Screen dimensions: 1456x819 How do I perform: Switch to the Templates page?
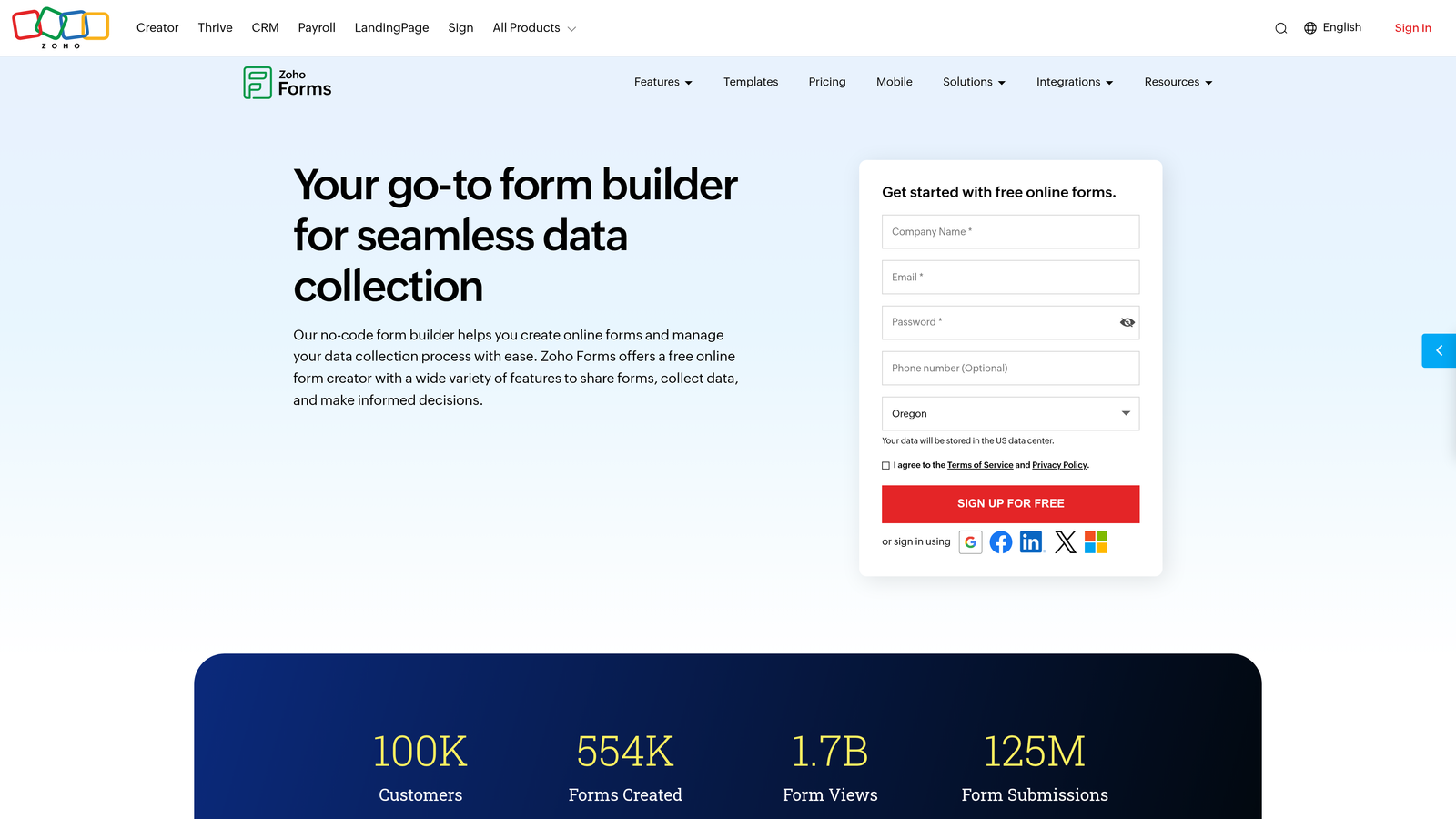751,82
